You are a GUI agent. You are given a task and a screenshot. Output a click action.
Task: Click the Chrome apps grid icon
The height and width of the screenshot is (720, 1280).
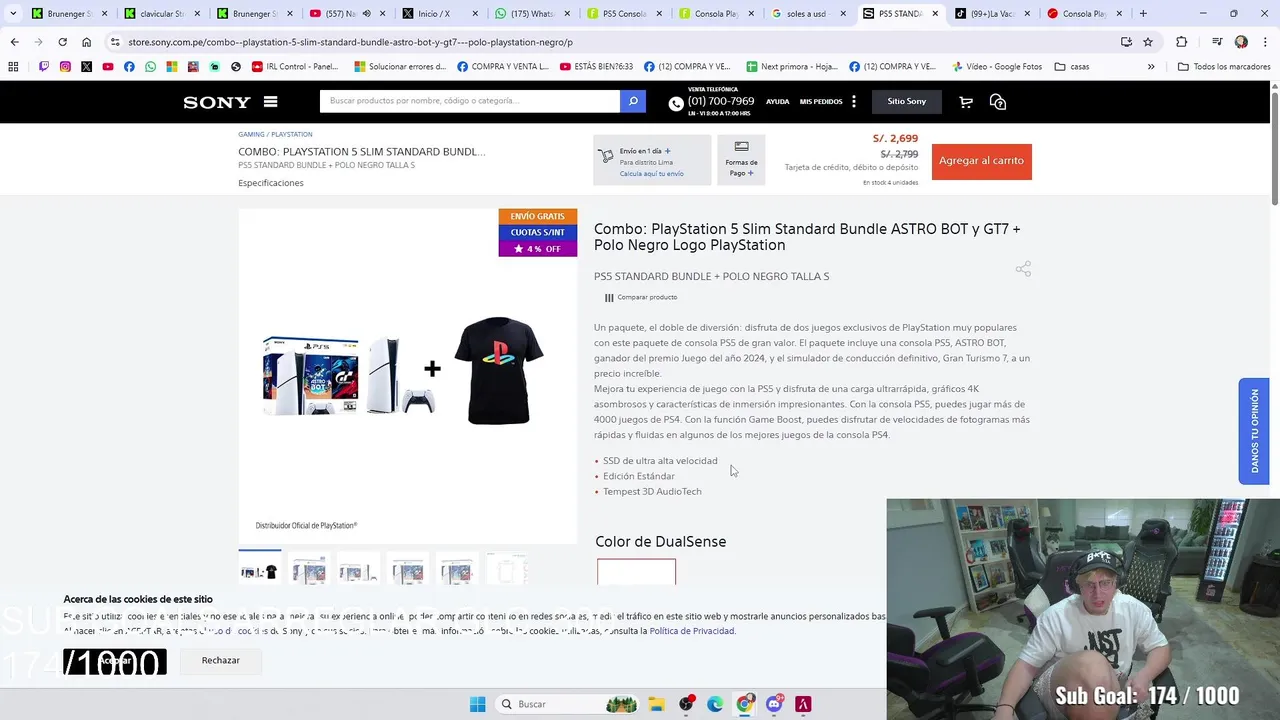pyautogui.click(x=13, y=66)
